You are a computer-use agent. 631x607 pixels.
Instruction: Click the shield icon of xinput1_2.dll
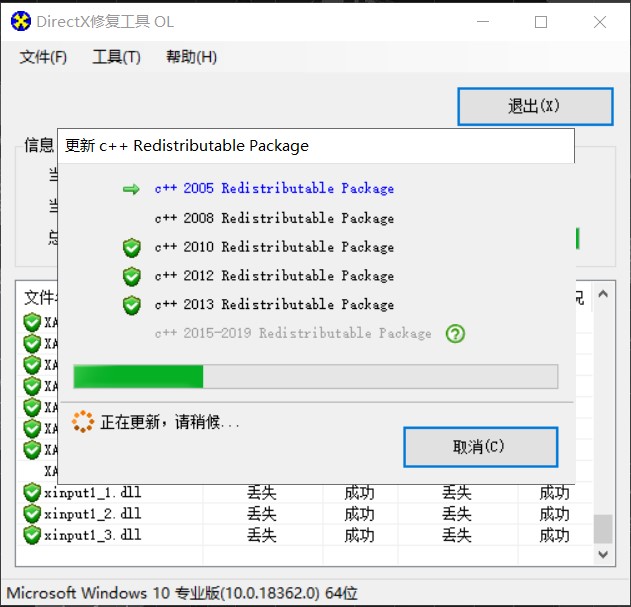click(x=32, y=514)
